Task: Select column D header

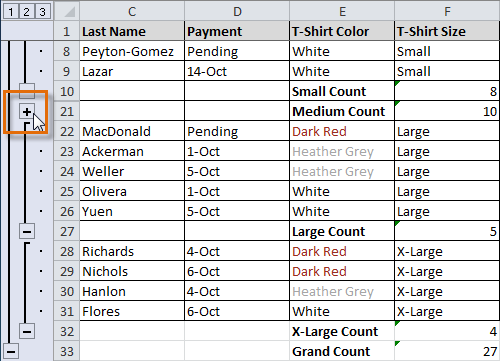Action: point(237,11)
